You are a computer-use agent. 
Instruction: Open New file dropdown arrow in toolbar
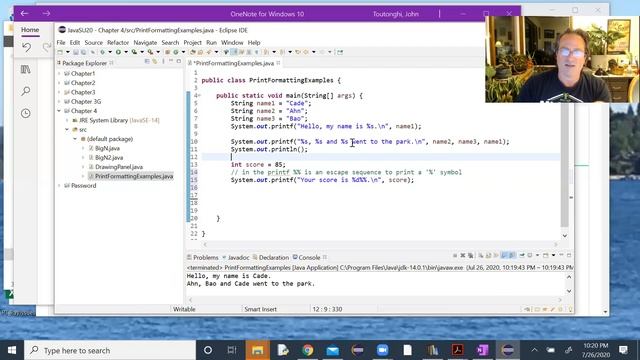pyautogui.click(x=68, y=52)
